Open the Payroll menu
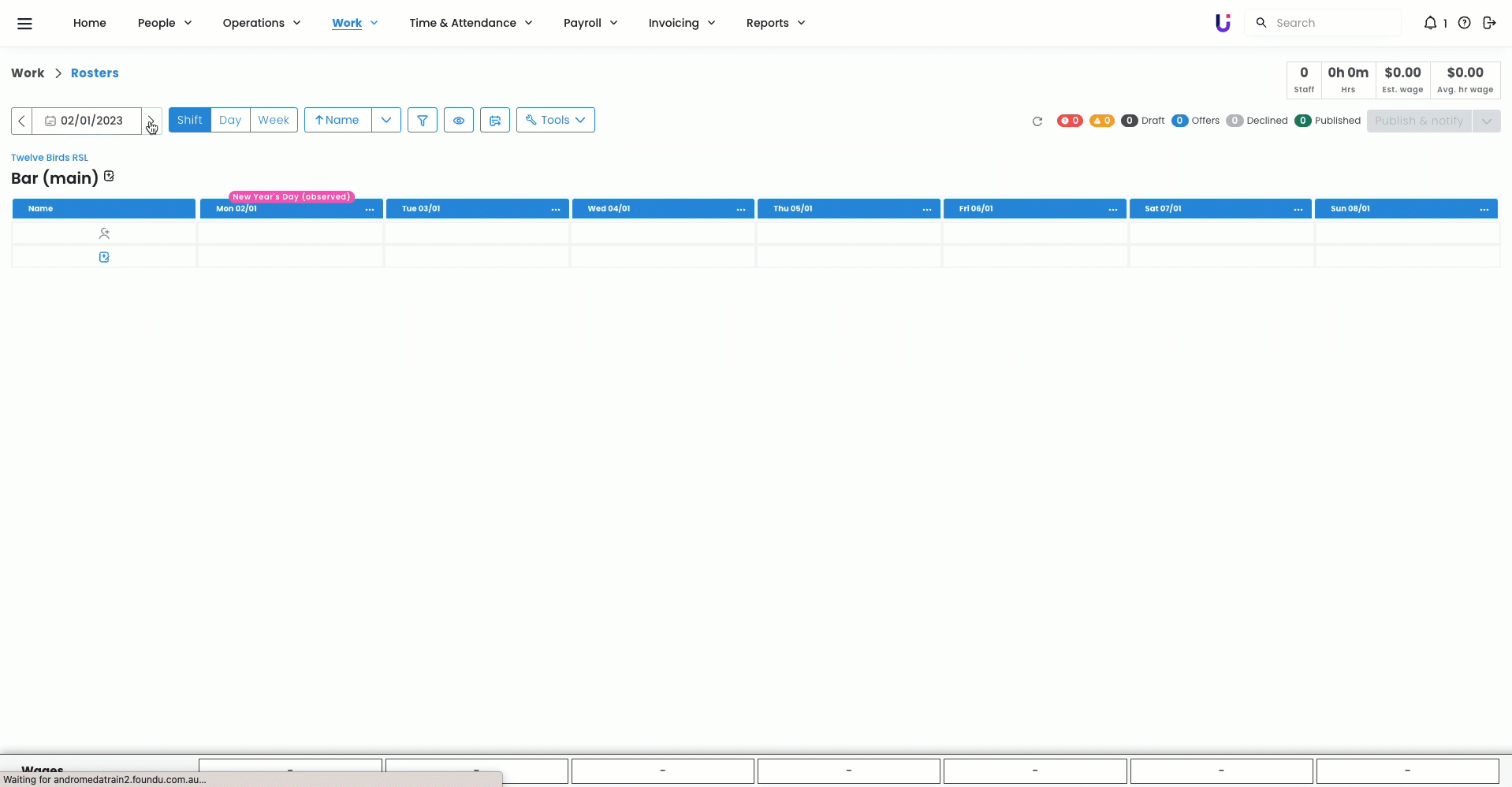 point(590,23)
